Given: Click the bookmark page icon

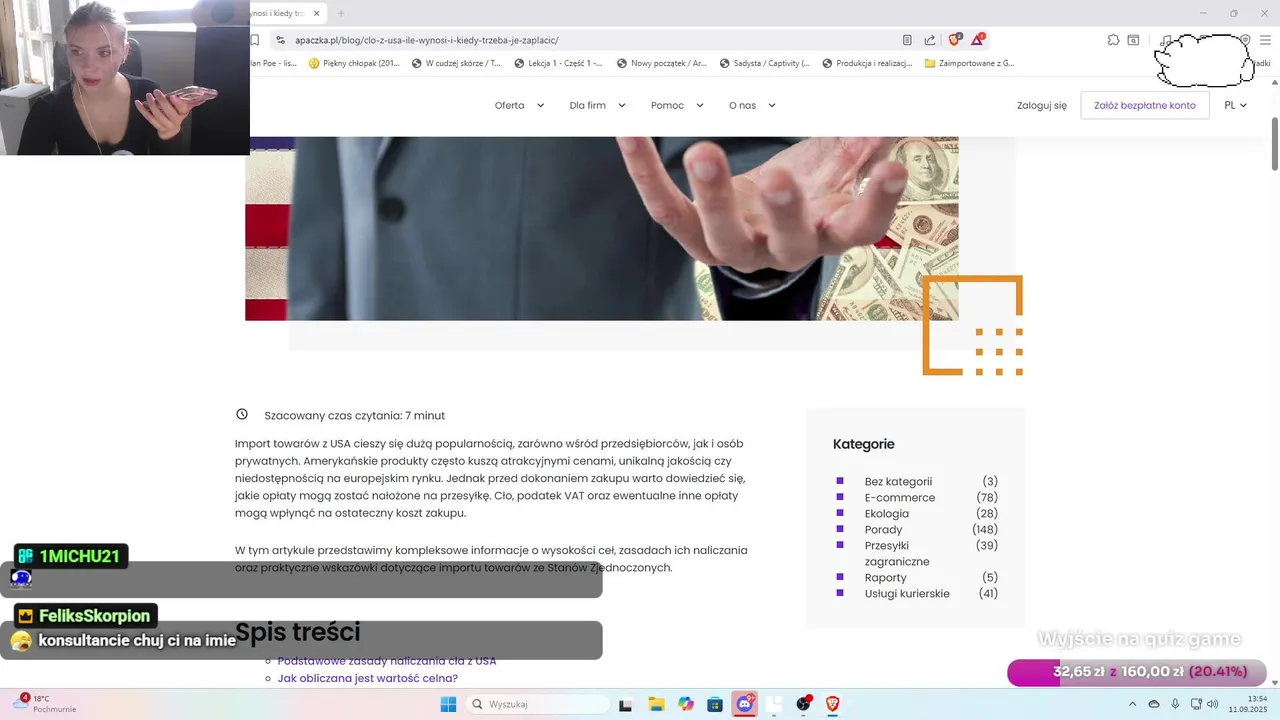Looking at the screenshot, I should 255,40.
